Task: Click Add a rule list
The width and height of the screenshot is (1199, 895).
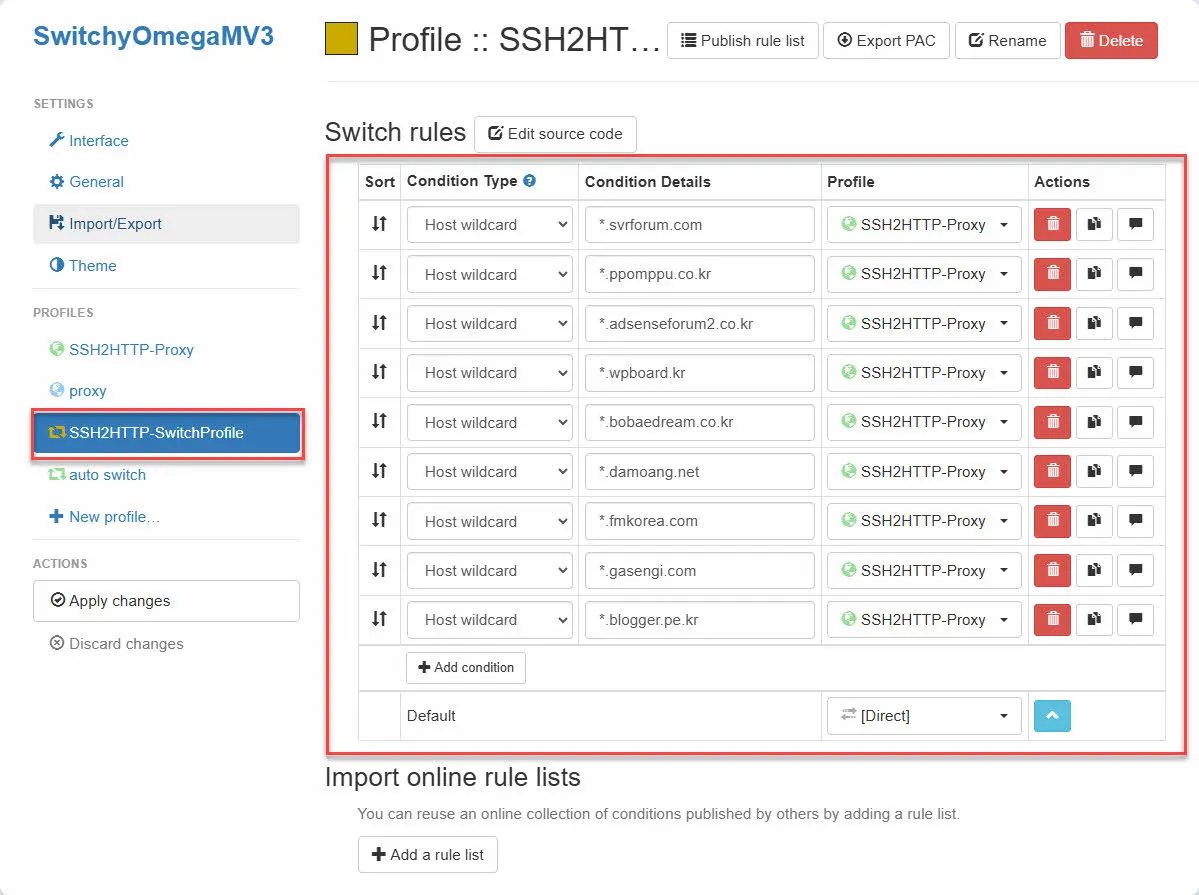Action: pos(427,854)
